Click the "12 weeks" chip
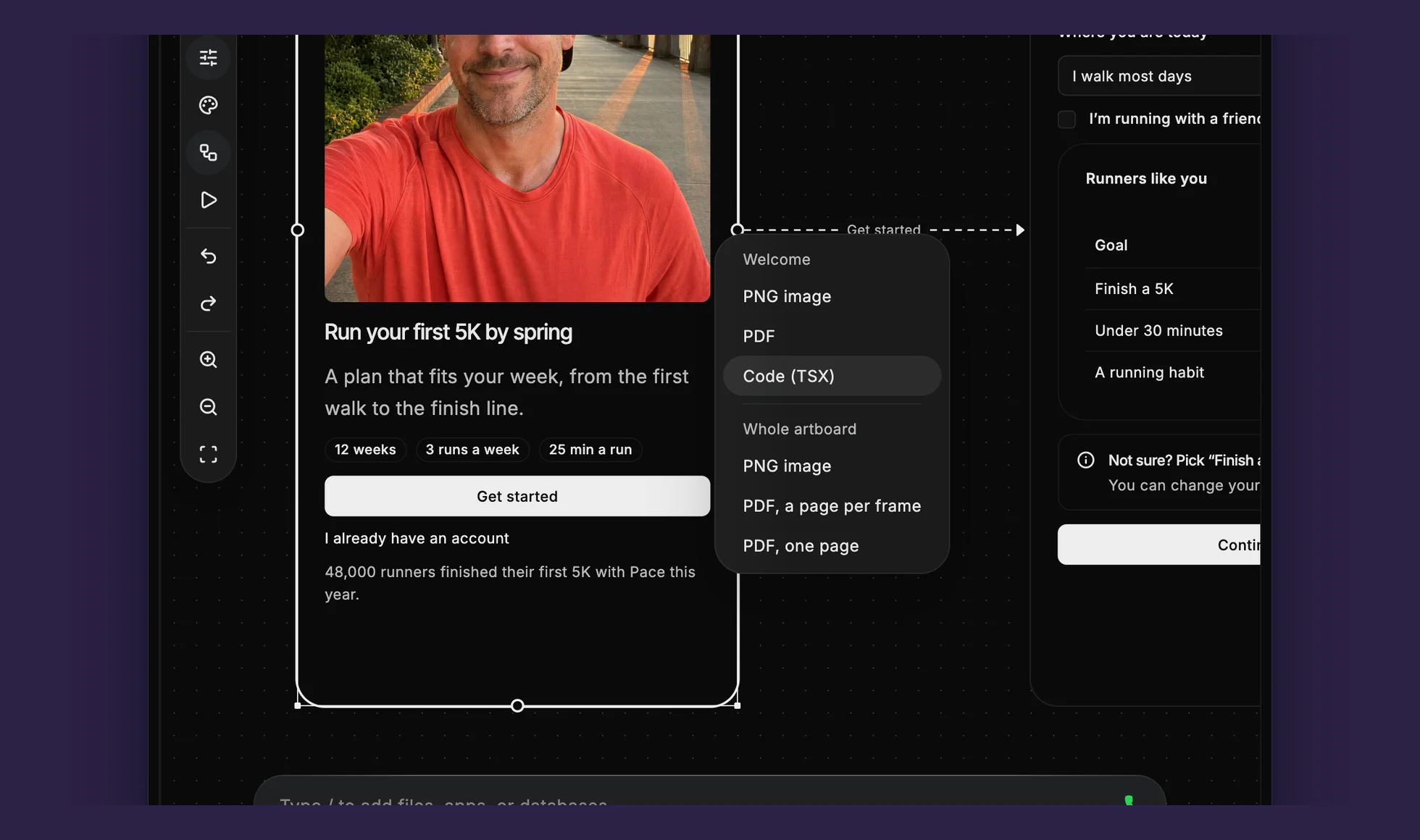The image size is (1420, 840). point(365,450)
